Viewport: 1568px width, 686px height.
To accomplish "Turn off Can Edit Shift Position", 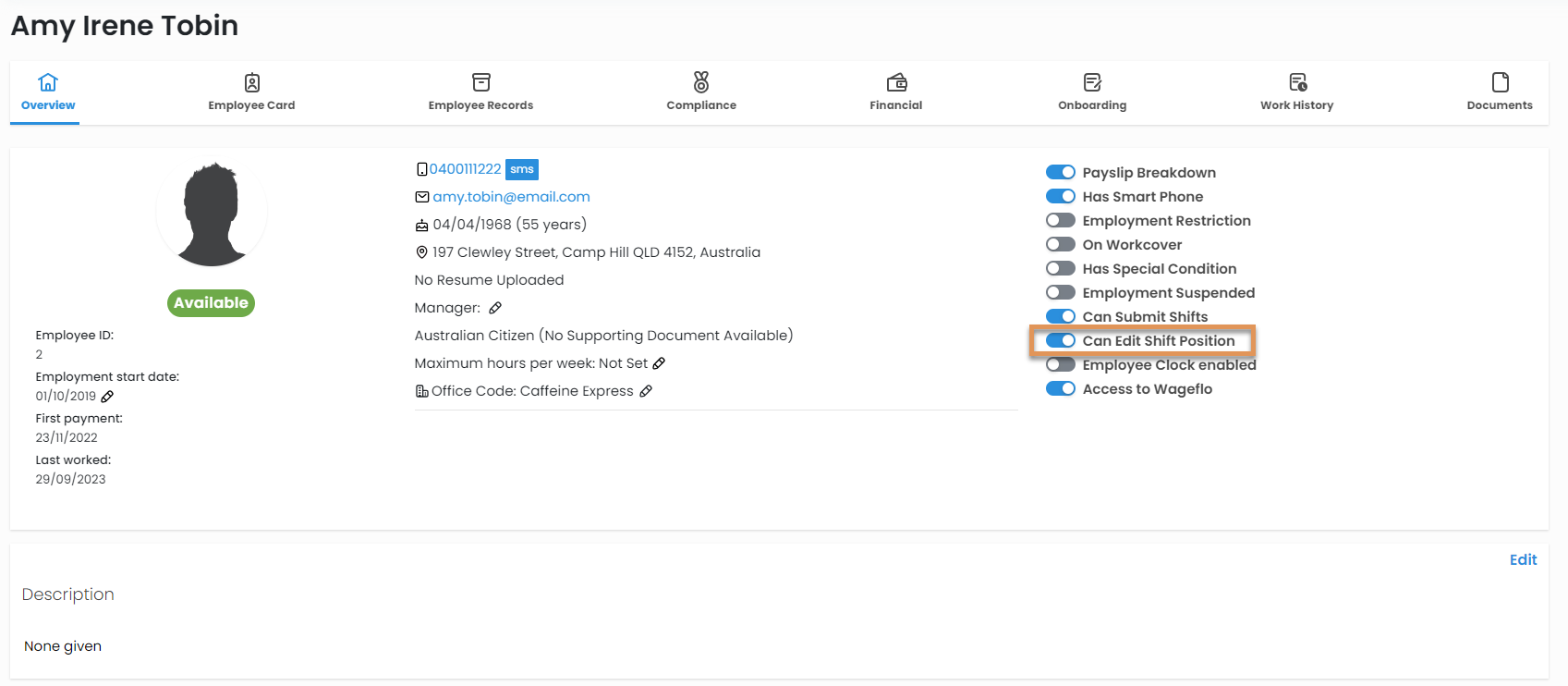I will click(1061, 341).
